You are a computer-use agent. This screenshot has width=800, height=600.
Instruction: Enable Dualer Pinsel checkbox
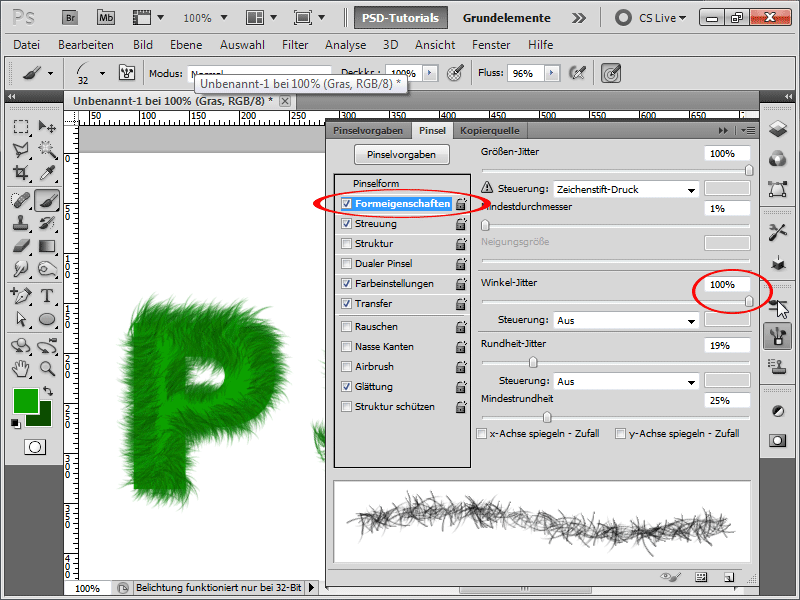click(346, 263)
